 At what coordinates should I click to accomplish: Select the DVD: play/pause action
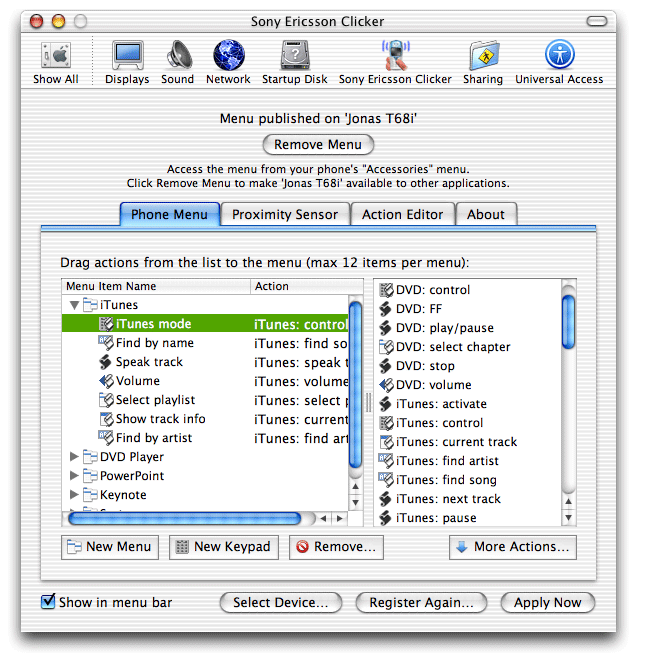(x=469, y=328)
